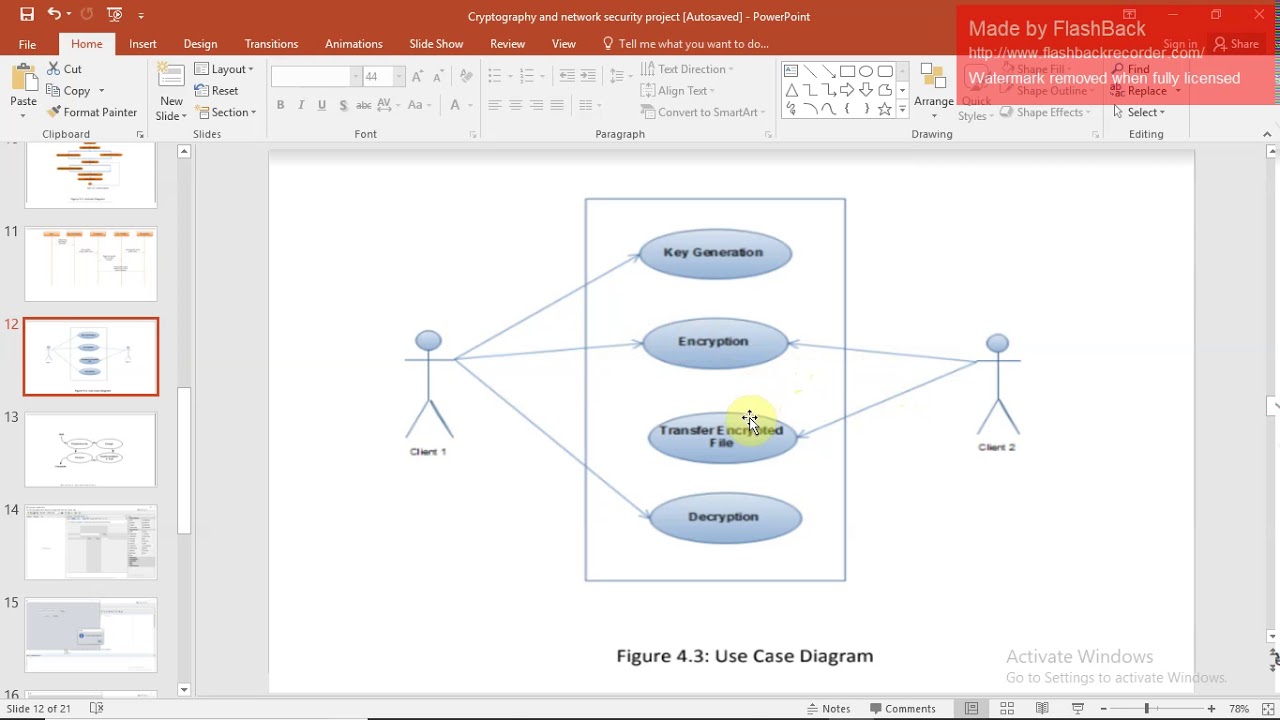
Task: Find text with the magnifier Find button
Action: [x=1132, y=69]
